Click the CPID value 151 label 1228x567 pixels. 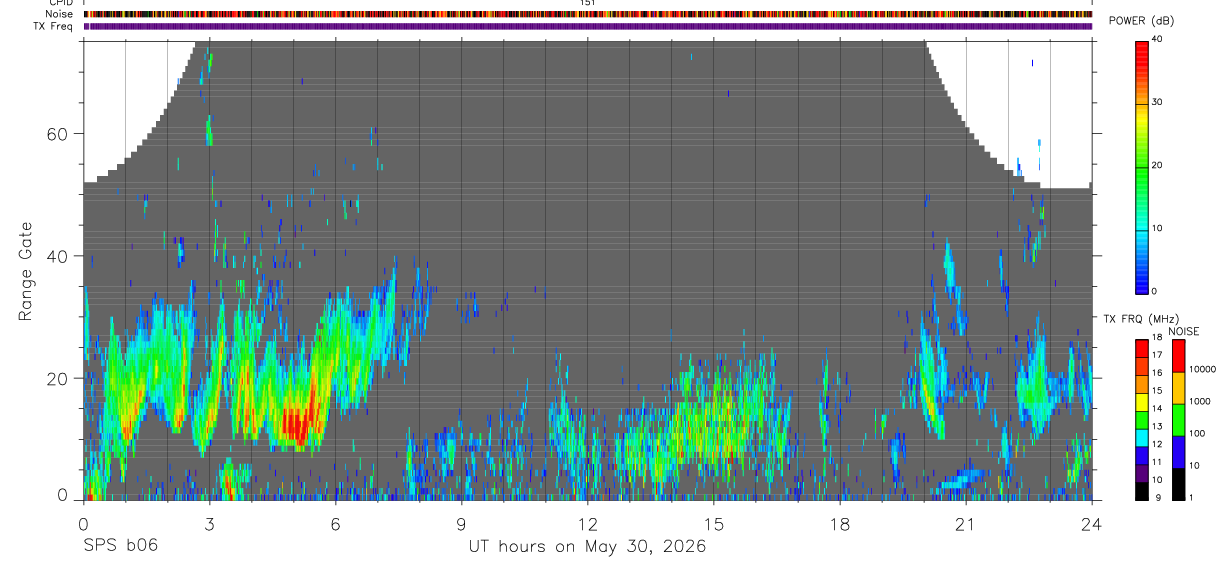(x=588, y=3)
